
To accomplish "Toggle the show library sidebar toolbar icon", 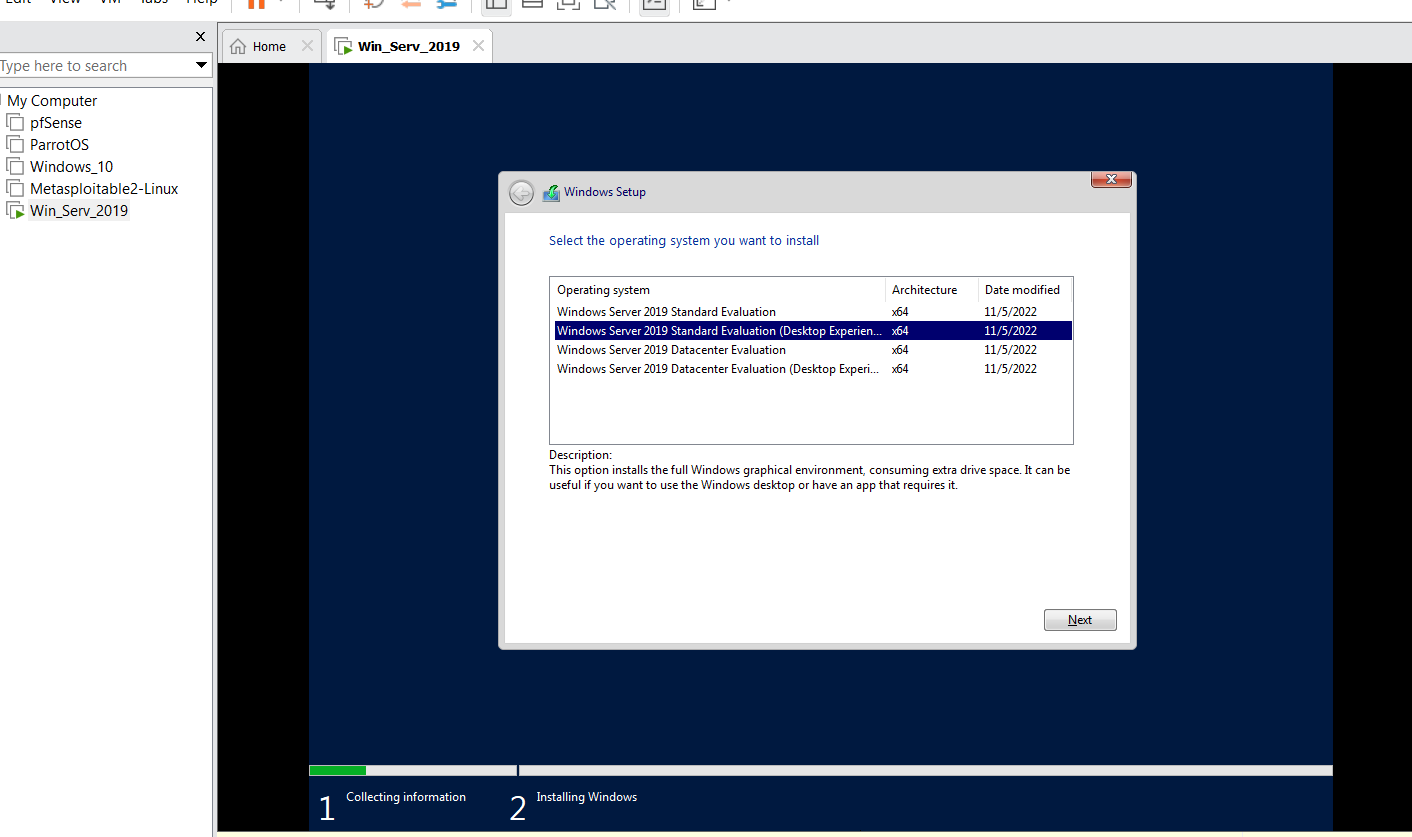I will [496, 4].
